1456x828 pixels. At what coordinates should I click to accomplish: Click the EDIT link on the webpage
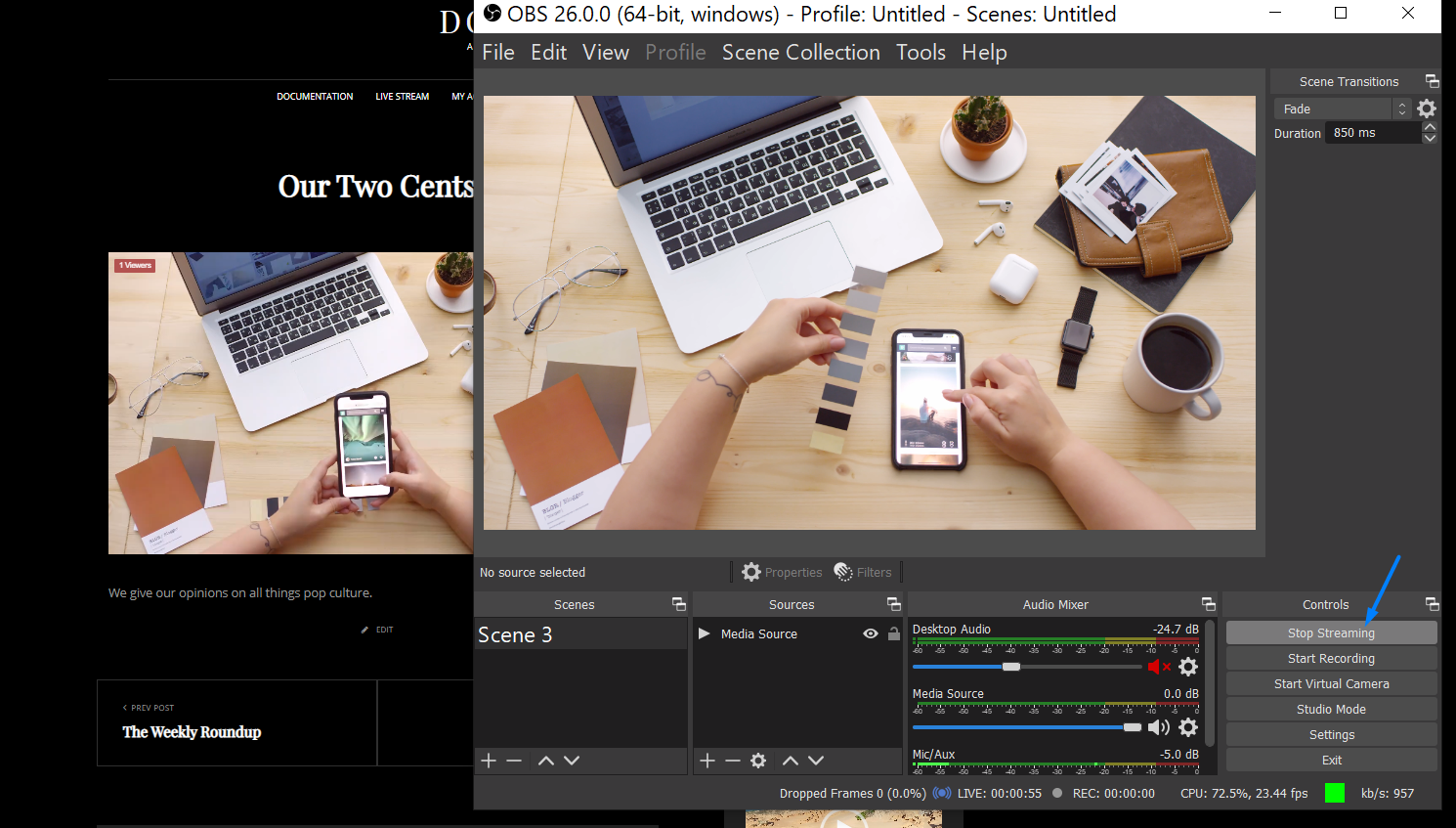[378, 630]
